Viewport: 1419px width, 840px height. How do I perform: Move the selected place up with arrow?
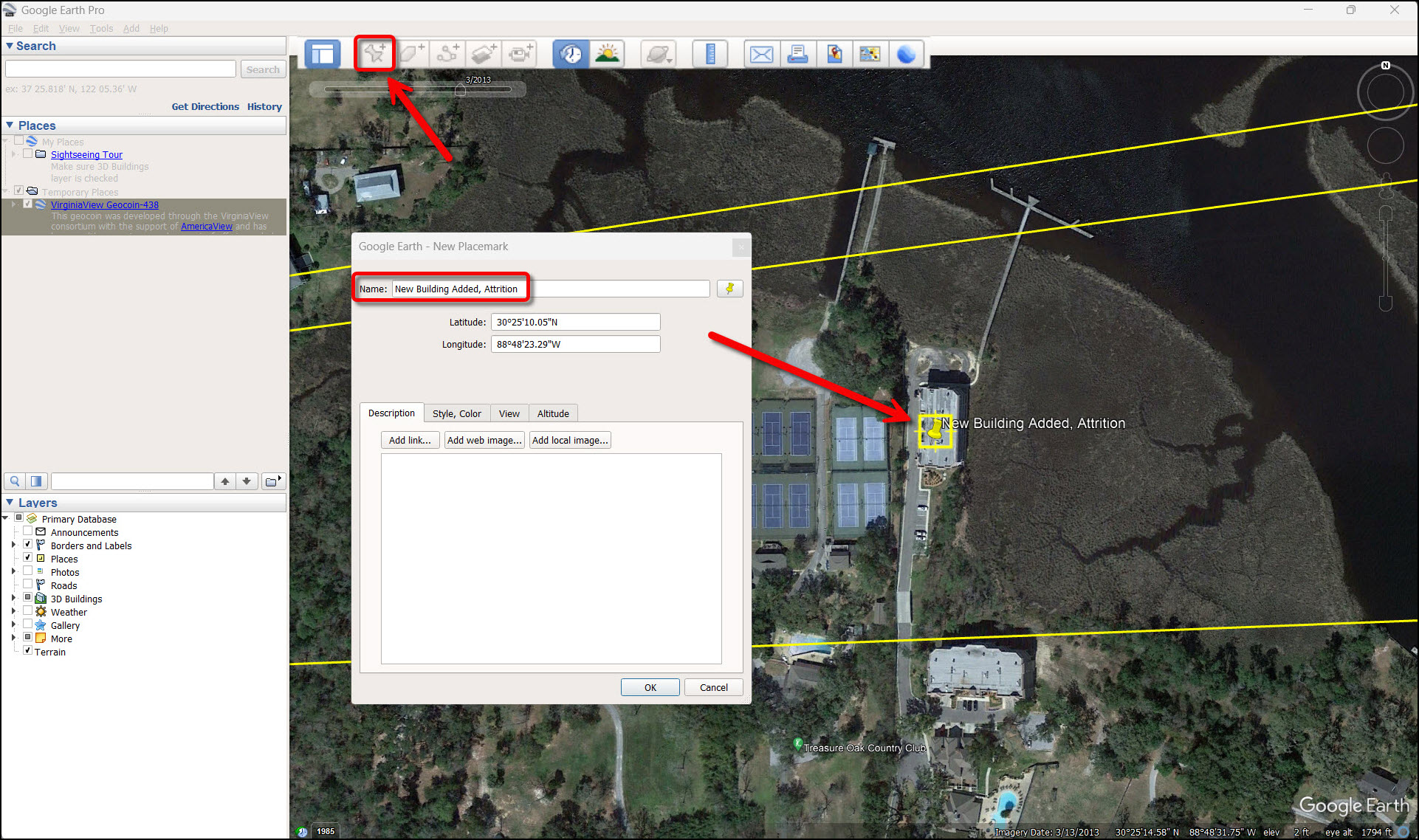tap(225, 481)
